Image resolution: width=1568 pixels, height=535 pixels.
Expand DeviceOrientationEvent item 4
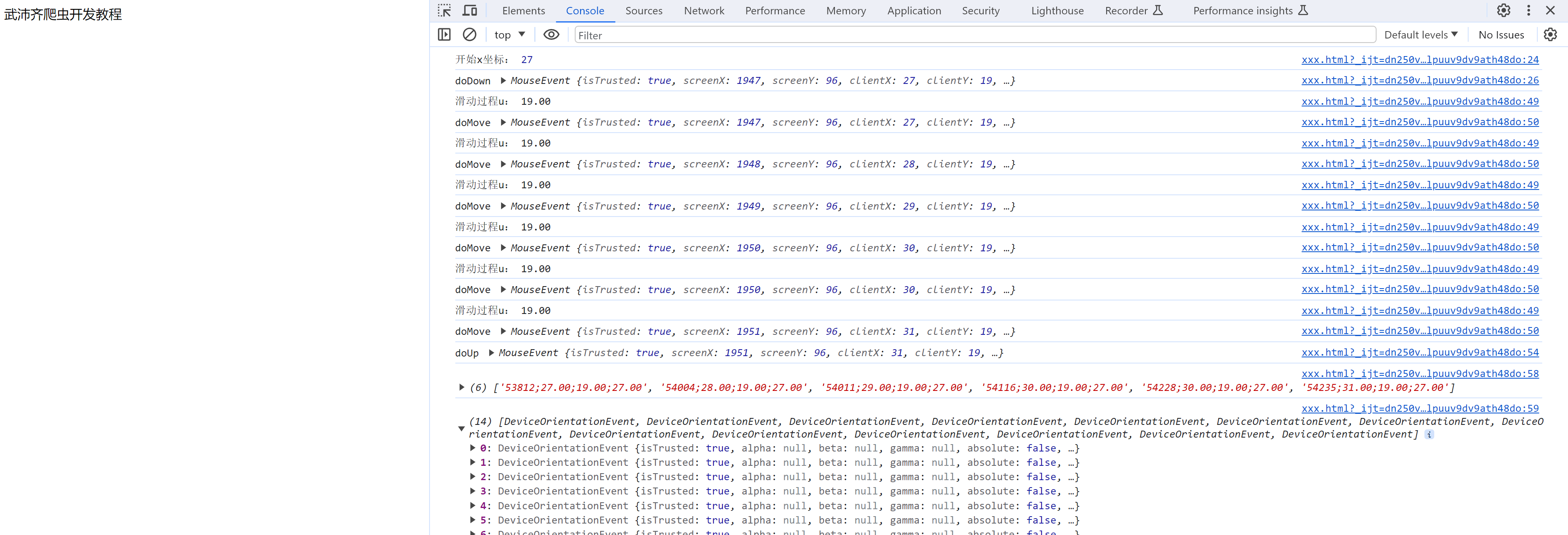click(473, 506)
